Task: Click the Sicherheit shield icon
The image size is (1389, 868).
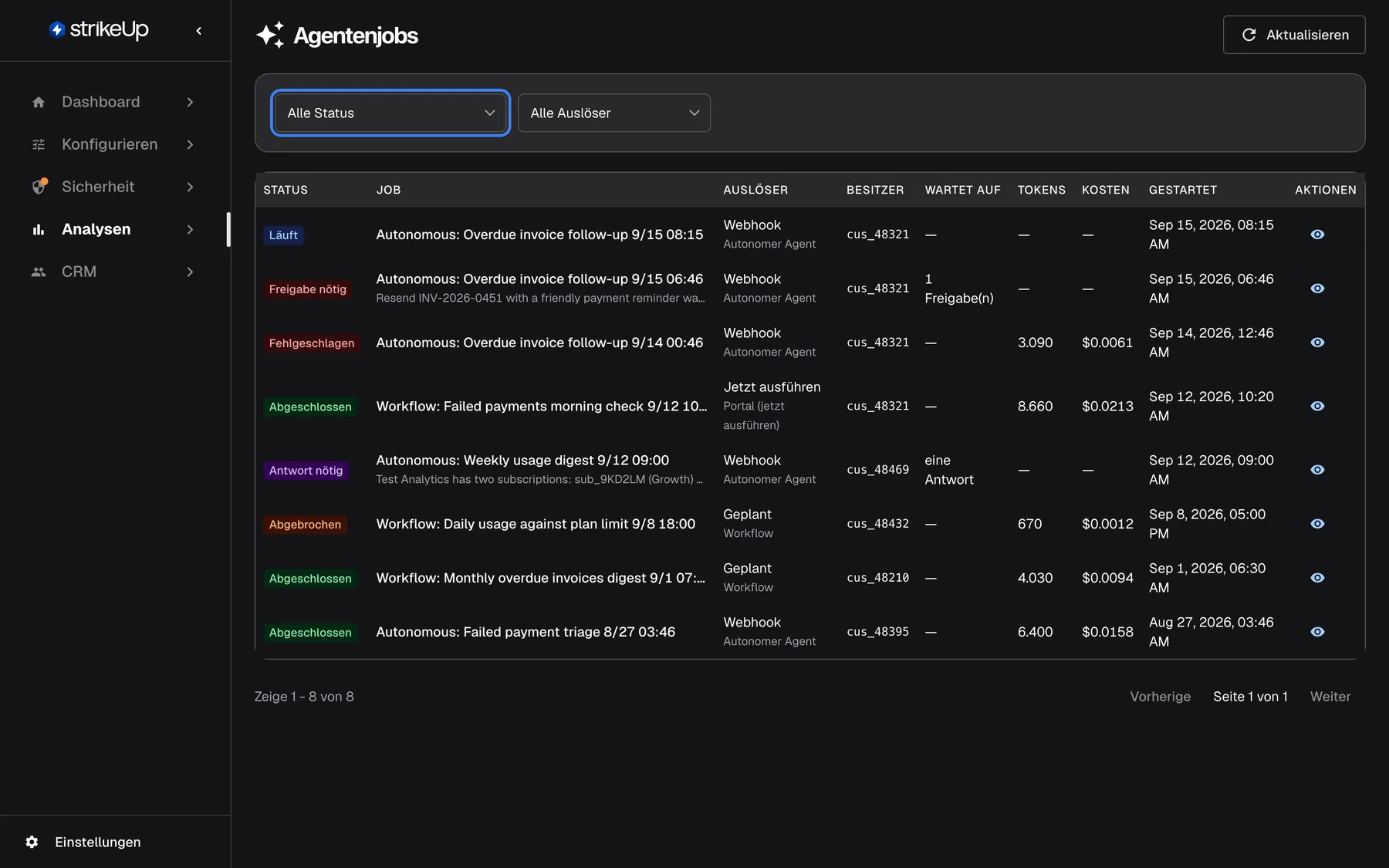Action: (x=39, y=187)
